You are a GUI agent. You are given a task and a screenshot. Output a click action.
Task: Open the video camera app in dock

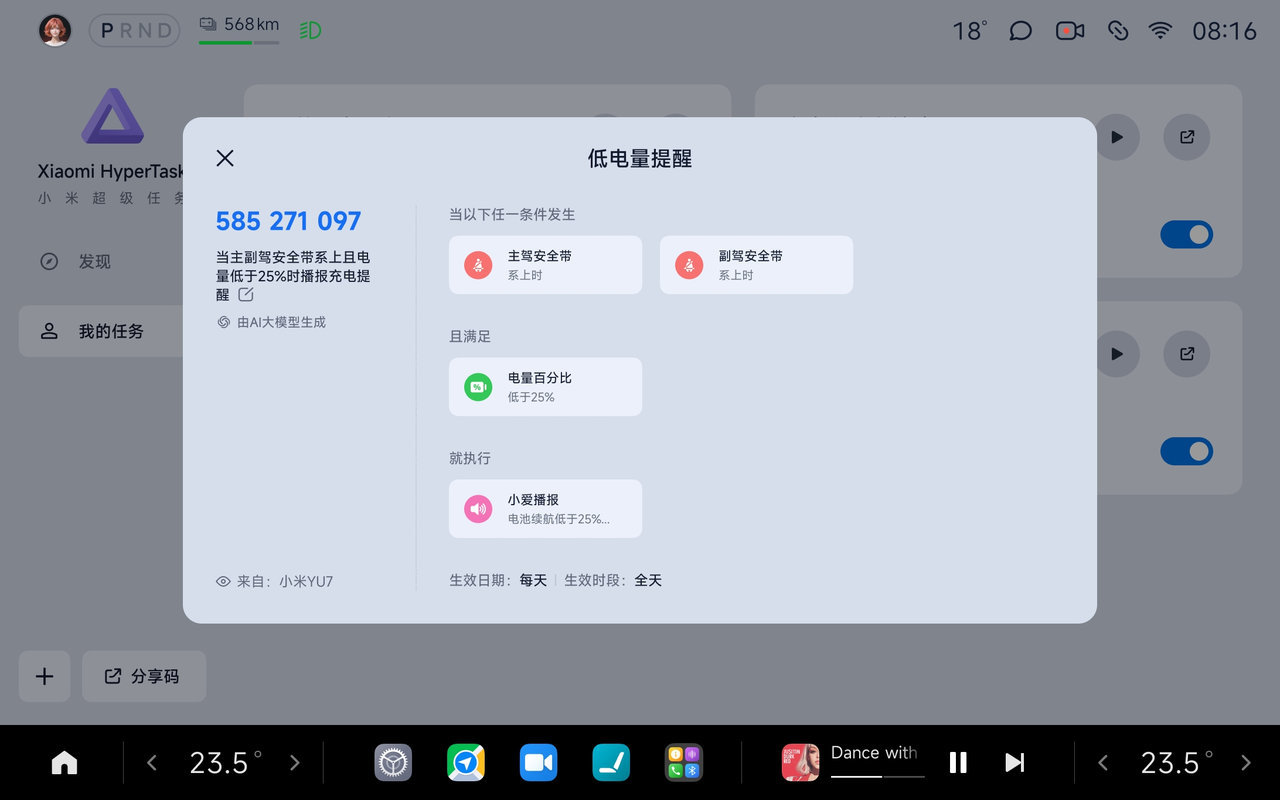tap(539, 763)
